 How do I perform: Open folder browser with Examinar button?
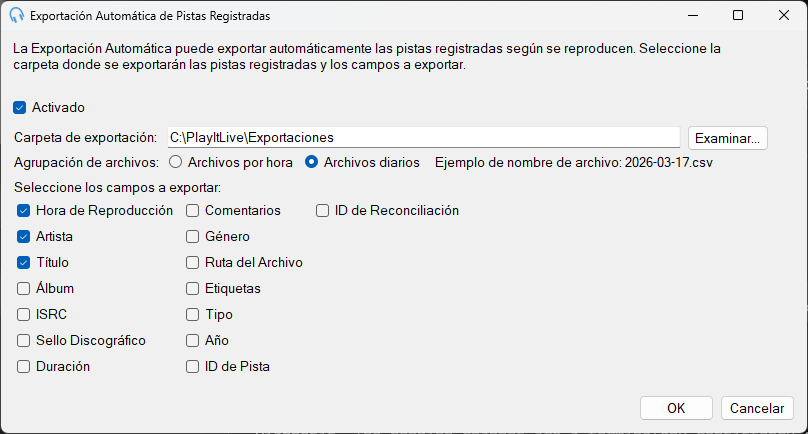pyautogui.click(x=728, y=138)
